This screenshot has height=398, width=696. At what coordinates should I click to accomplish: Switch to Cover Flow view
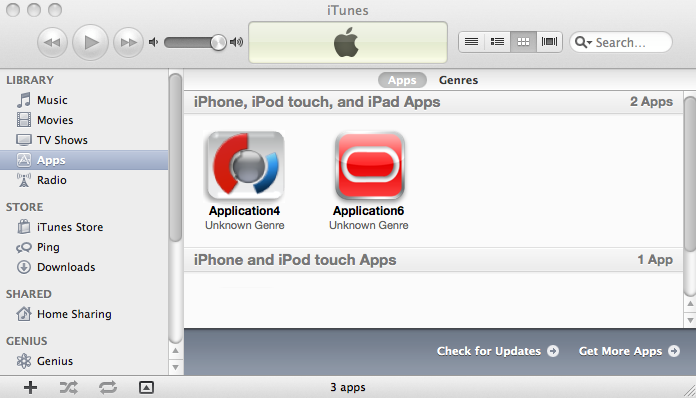(550, 42)
